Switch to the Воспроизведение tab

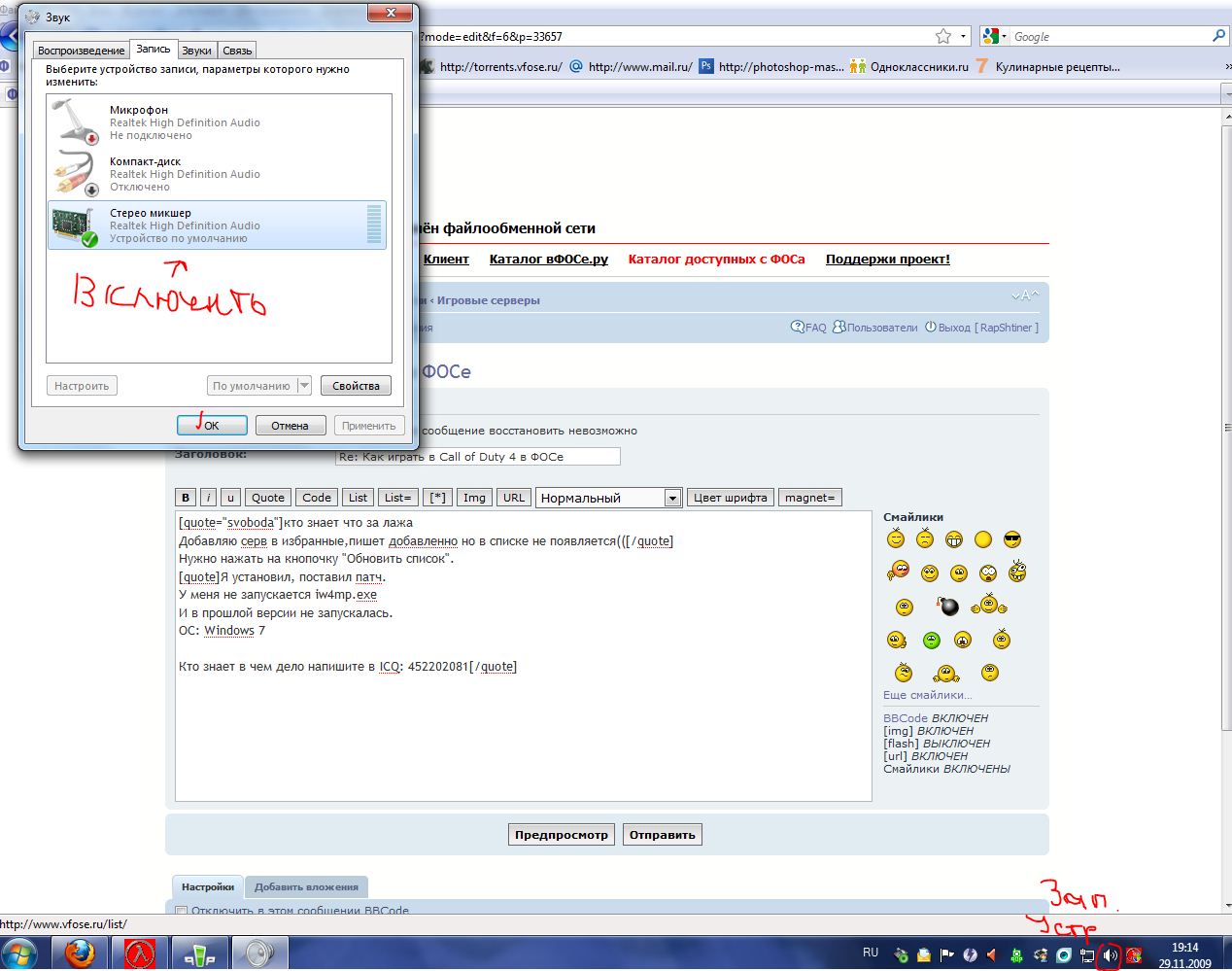click(x=82, y=51)
